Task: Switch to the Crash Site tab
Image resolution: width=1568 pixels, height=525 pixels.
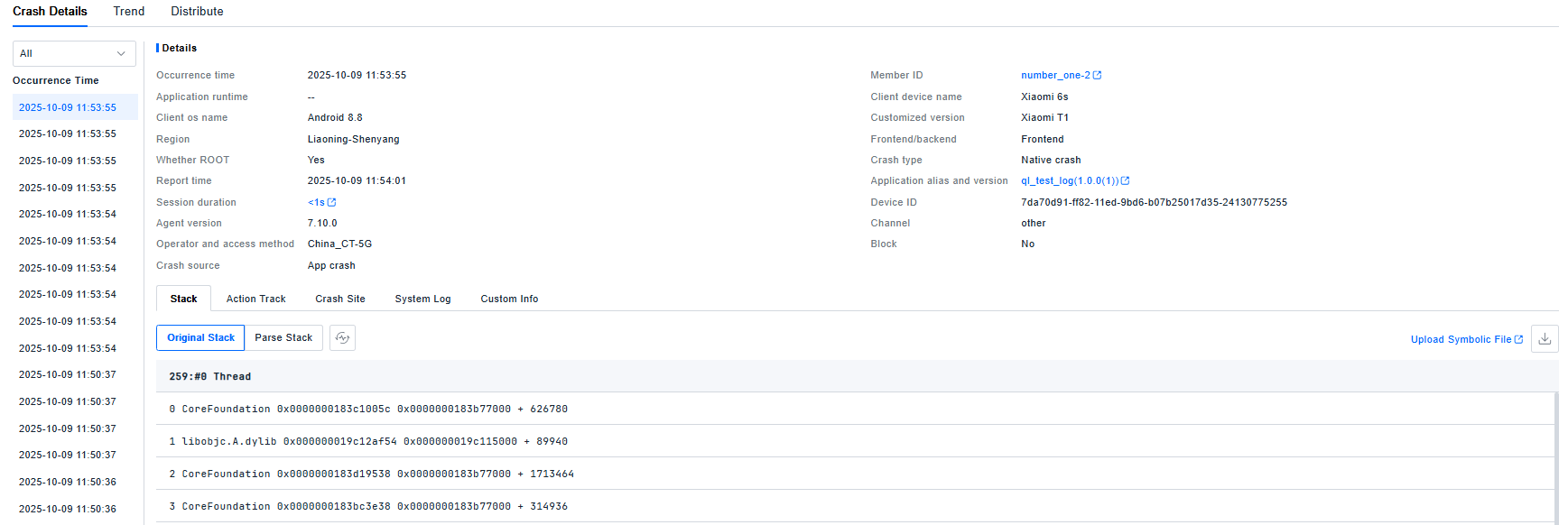Action: coord(340,299)
